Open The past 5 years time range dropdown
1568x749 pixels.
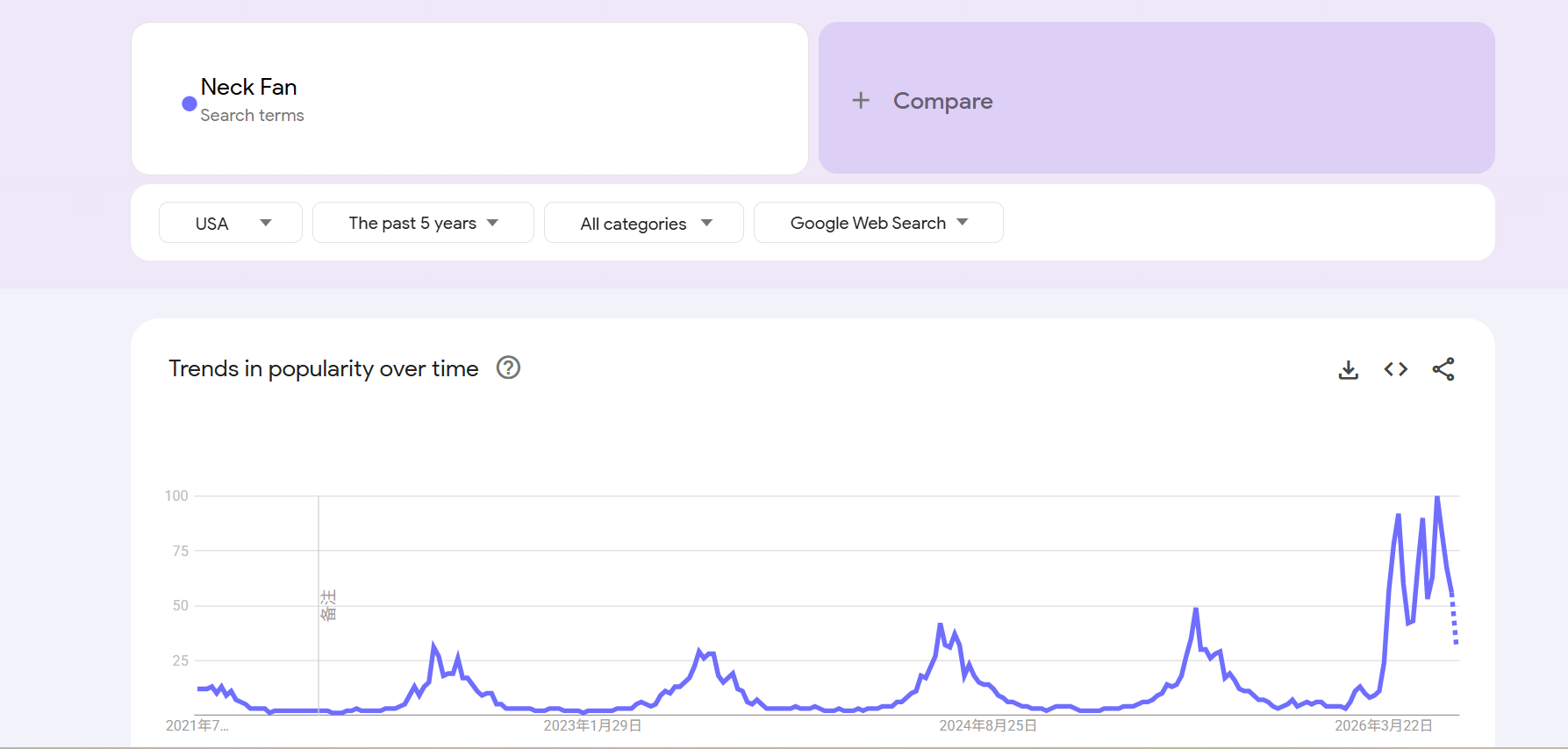tap(423, 223)
